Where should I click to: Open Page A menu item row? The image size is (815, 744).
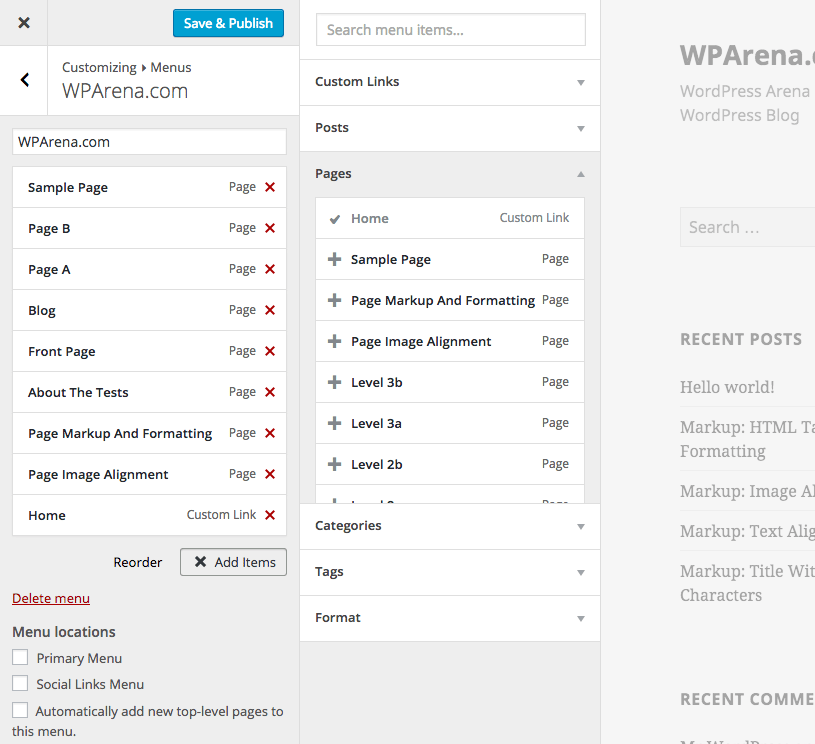[x=149, y=269]
